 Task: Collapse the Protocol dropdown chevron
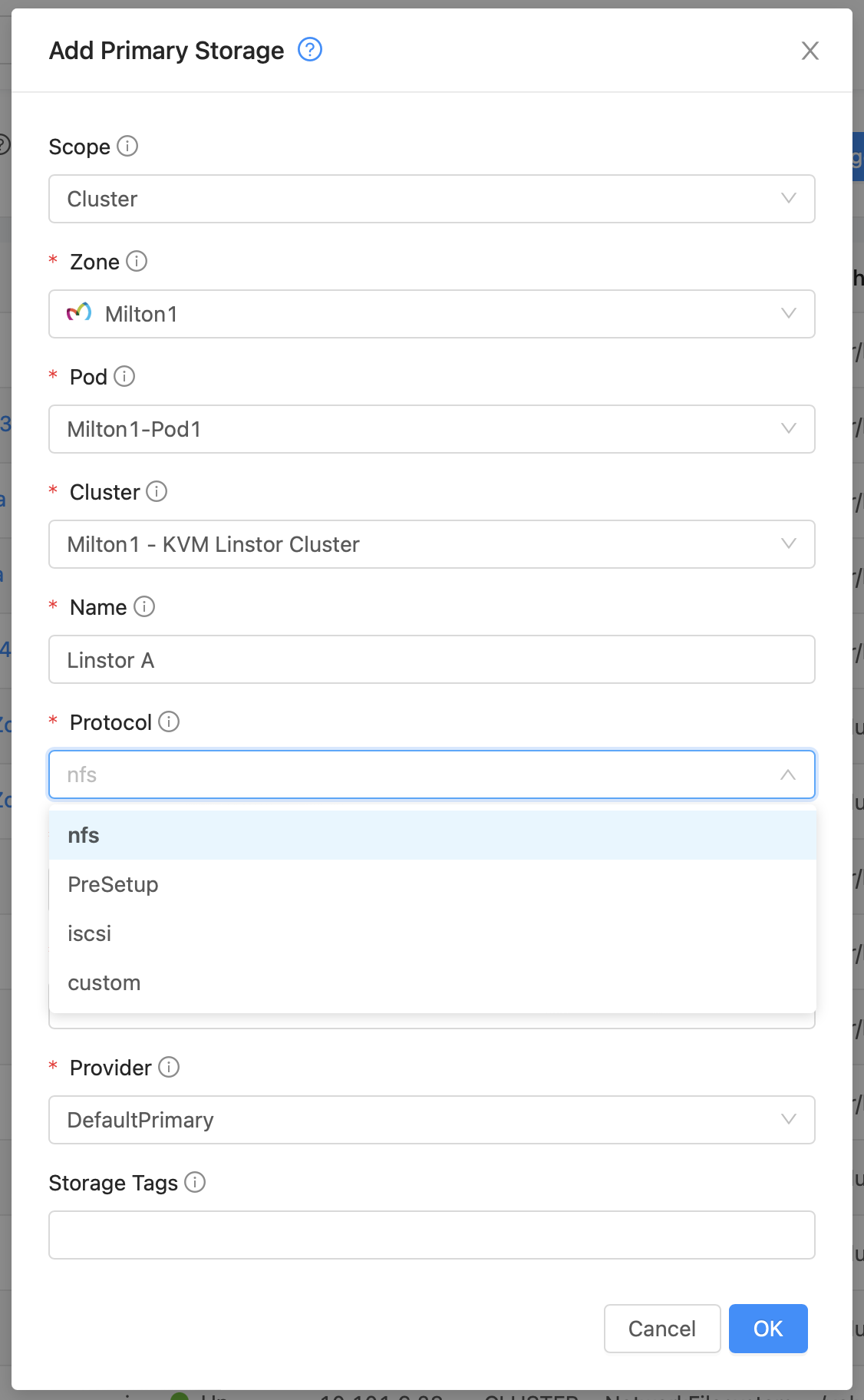787,774
